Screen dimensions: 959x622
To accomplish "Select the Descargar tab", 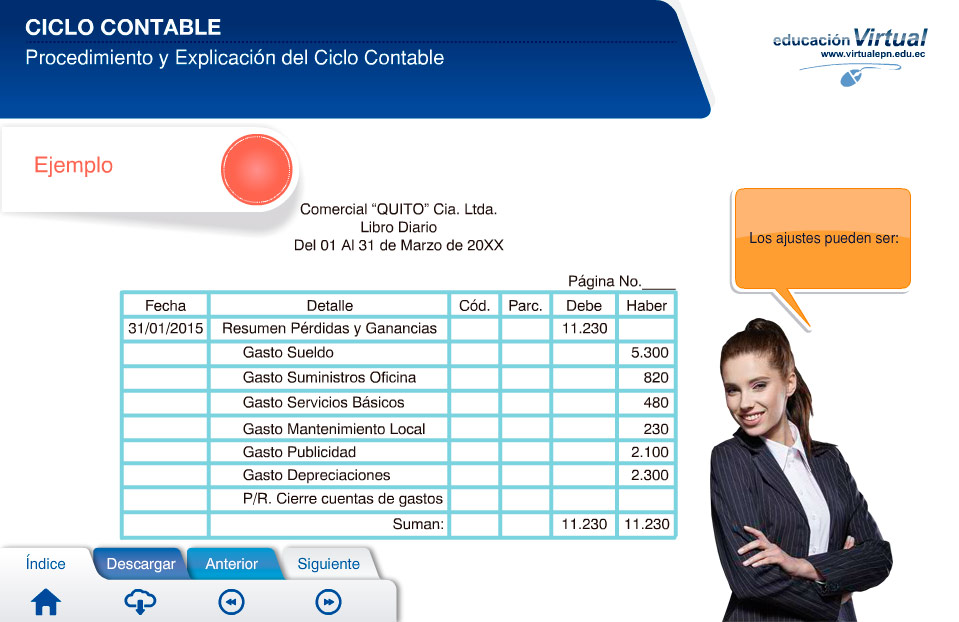I will pos(141,563).
